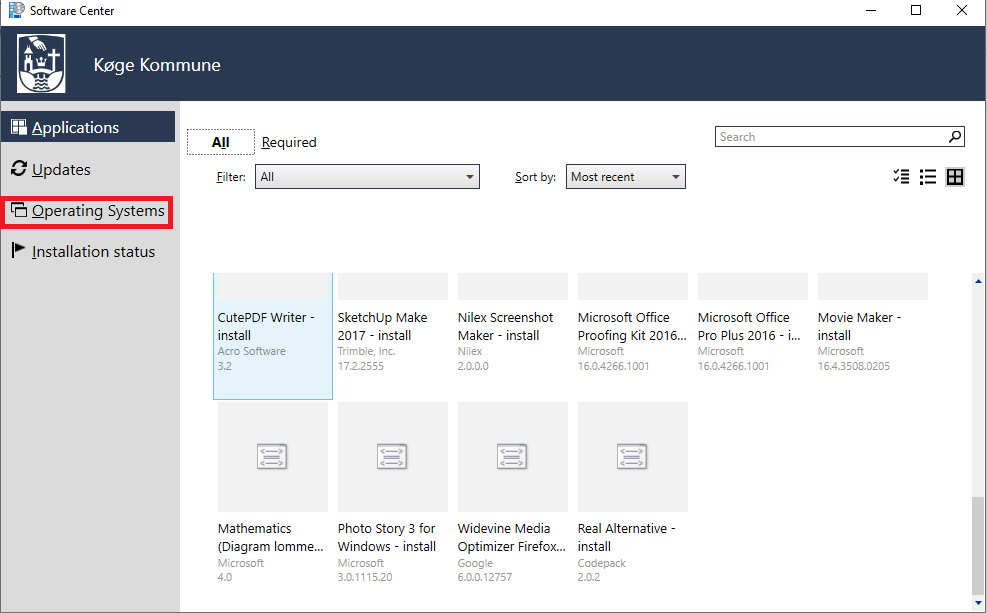Click the Real Alternative app icon
The image size is (987, 613).
[x=632, y=457]
